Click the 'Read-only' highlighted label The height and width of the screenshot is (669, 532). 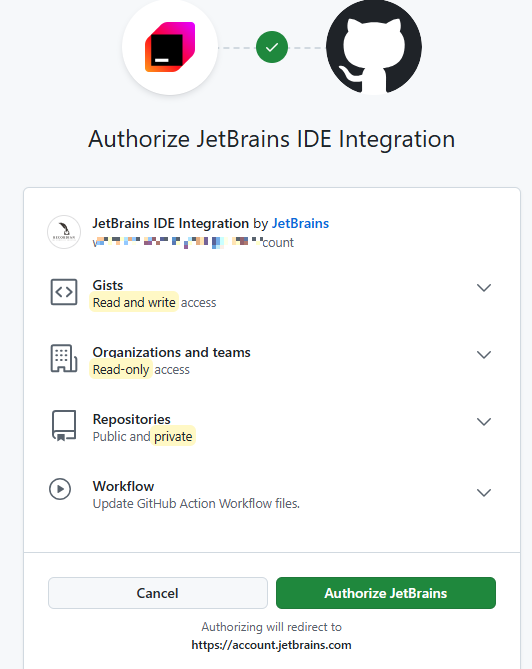click(121, 369)
